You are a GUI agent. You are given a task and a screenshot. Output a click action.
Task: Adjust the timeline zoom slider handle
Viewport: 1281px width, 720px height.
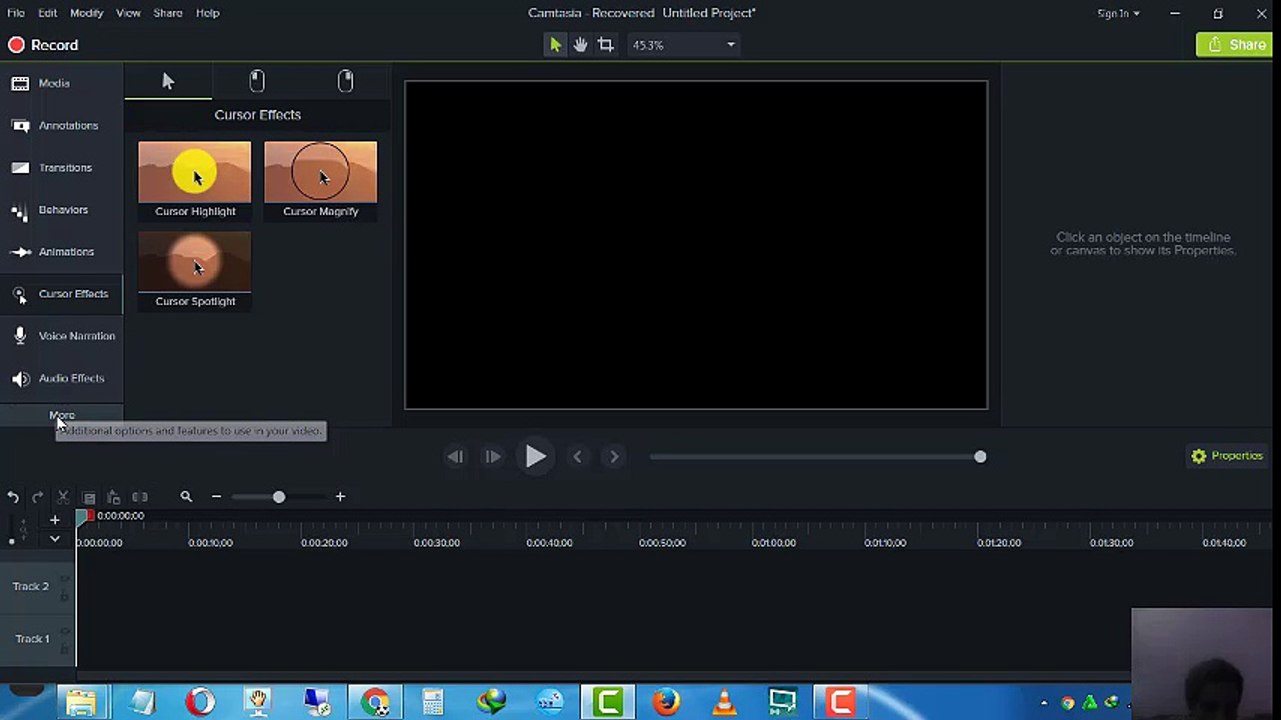point(279,497)
